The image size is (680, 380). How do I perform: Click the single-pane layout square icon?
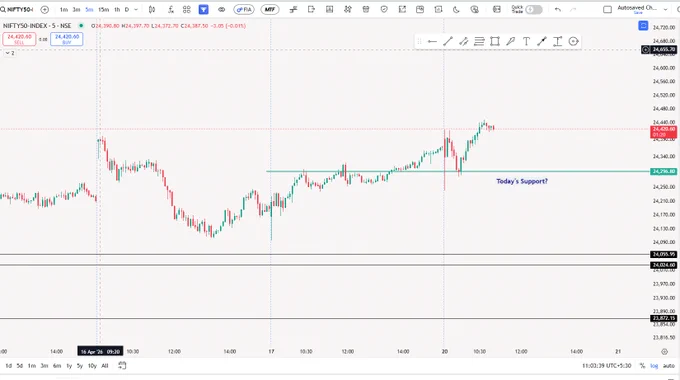(608, 10)
